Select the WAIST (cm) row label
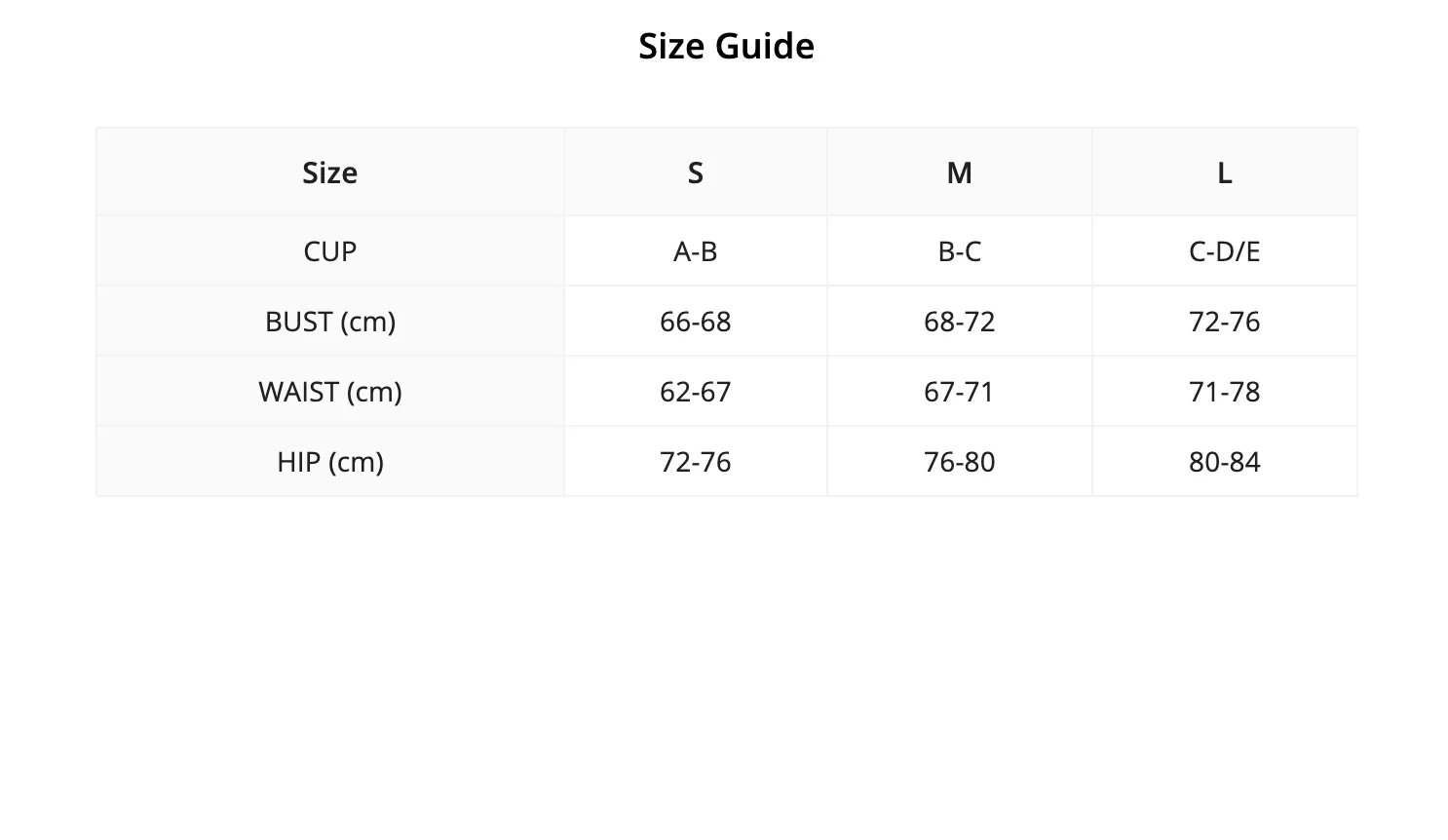Image resolution: width=1448 pixels, height=840 pixels. 330,392
